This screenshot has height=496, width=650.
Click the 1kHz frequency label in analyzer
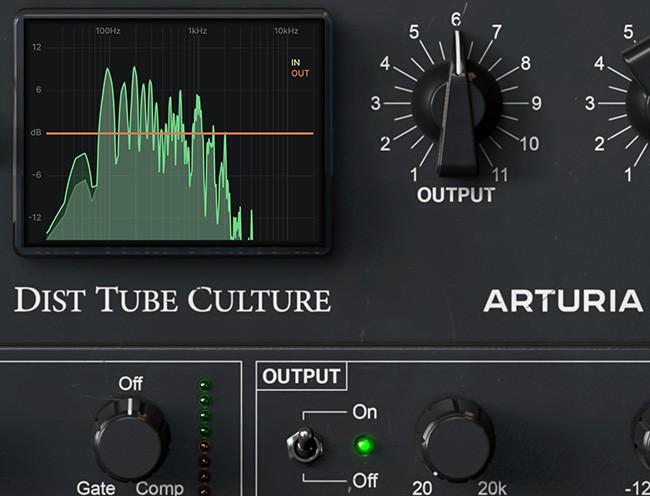click(x=197, y=31)
